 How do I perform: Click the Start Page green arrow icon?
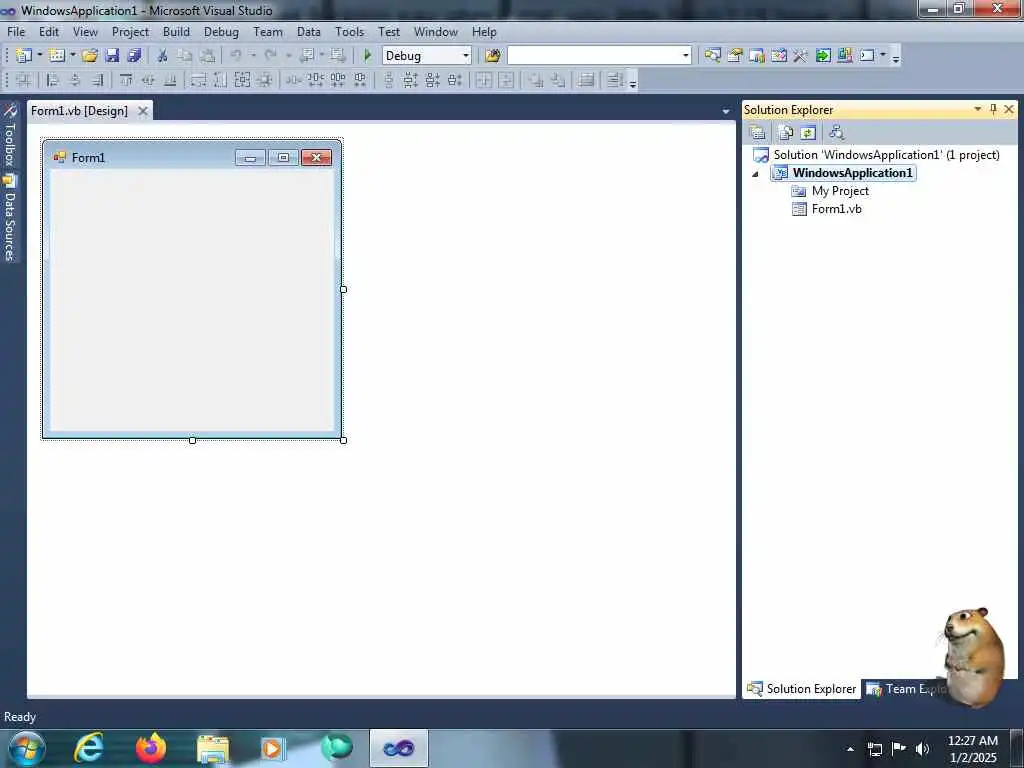pyautogui.click(x=823, y=56)
